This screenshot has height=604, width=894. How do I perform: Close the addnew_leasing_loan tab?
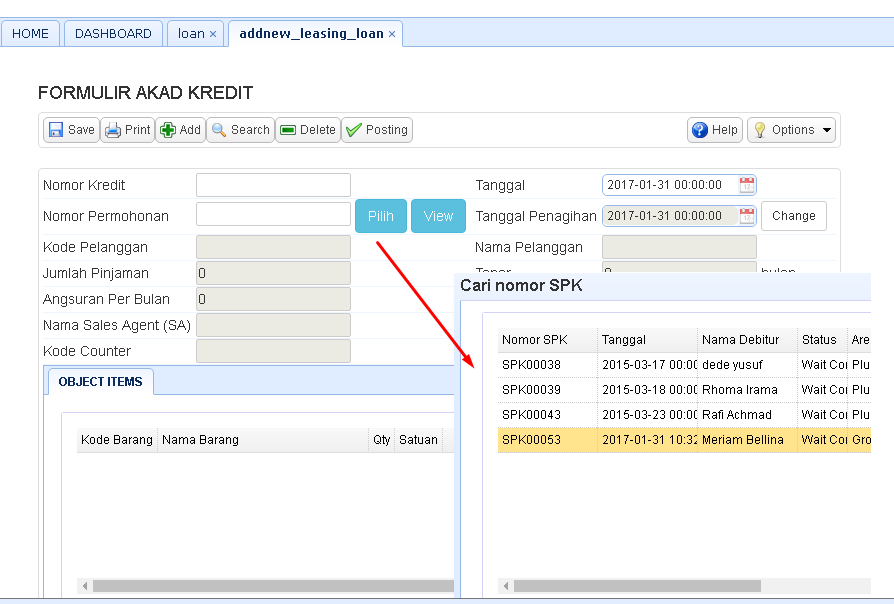click(391, 32)
